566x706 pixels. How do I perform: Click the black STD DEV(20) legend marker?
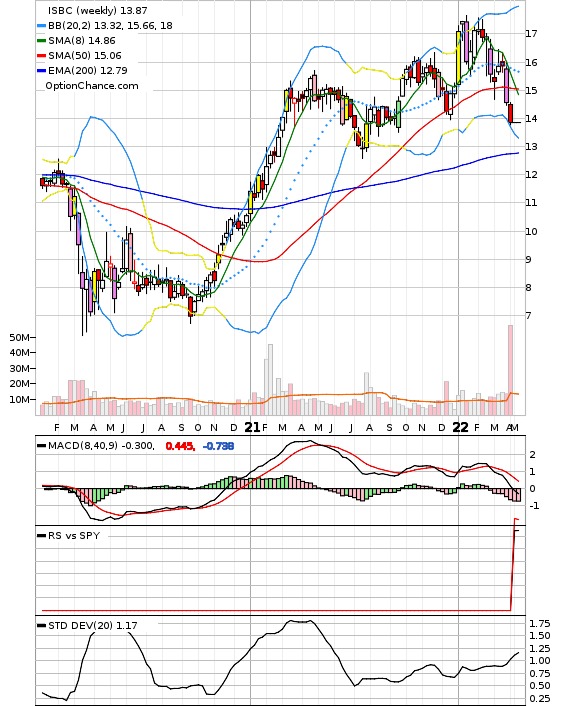pos(41,625)
